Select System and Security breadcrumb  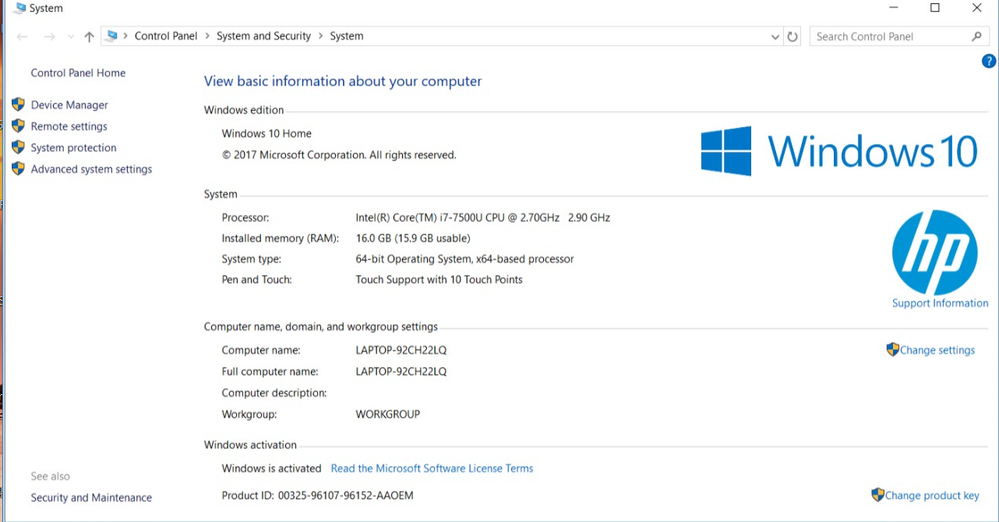264,36
